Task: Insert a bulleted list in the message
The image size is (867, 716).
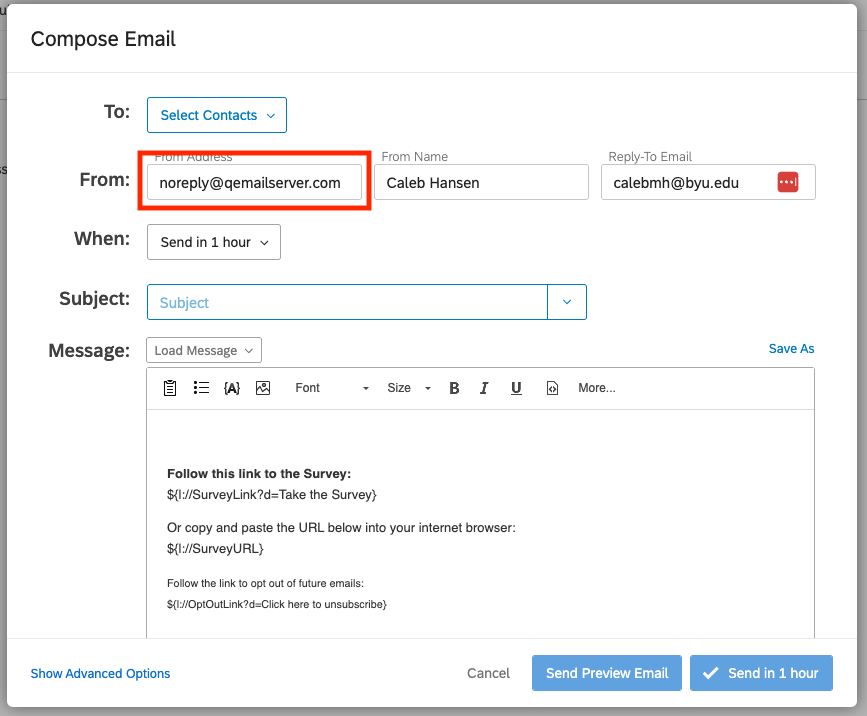Action: (x=201, y=388)
